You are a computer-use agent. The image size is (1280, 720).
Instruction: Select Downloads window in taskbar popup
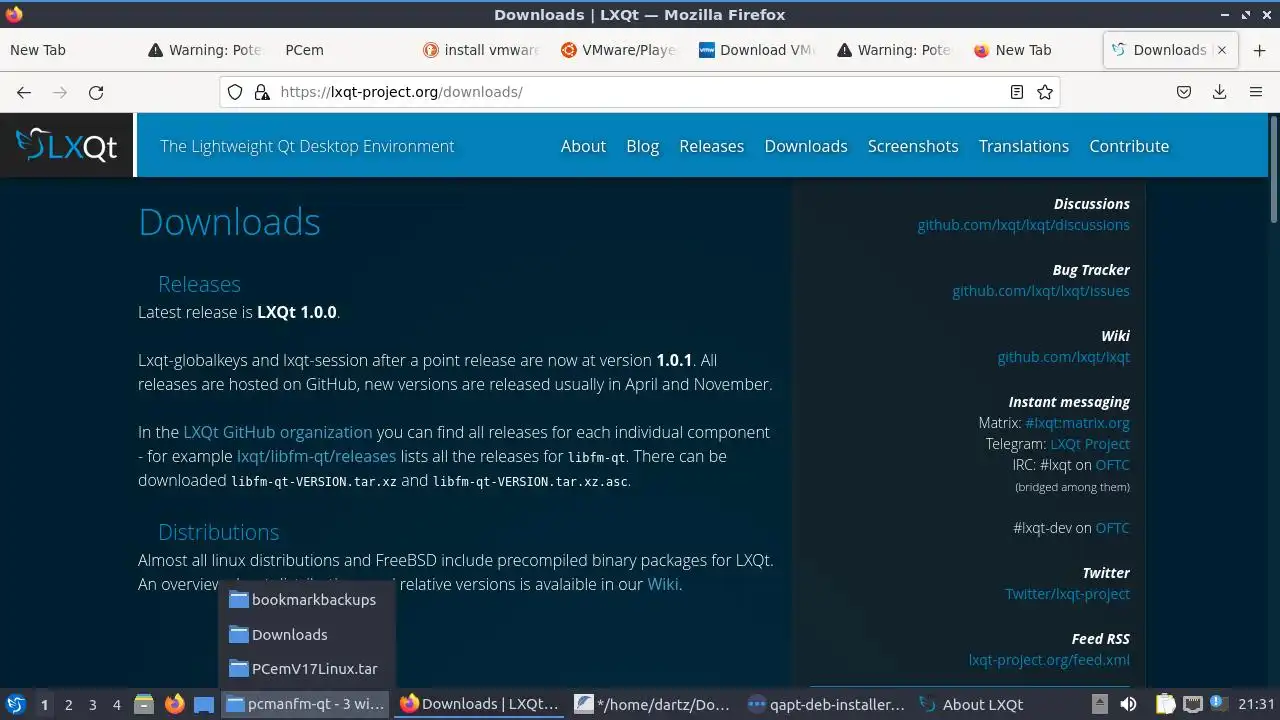307,635
